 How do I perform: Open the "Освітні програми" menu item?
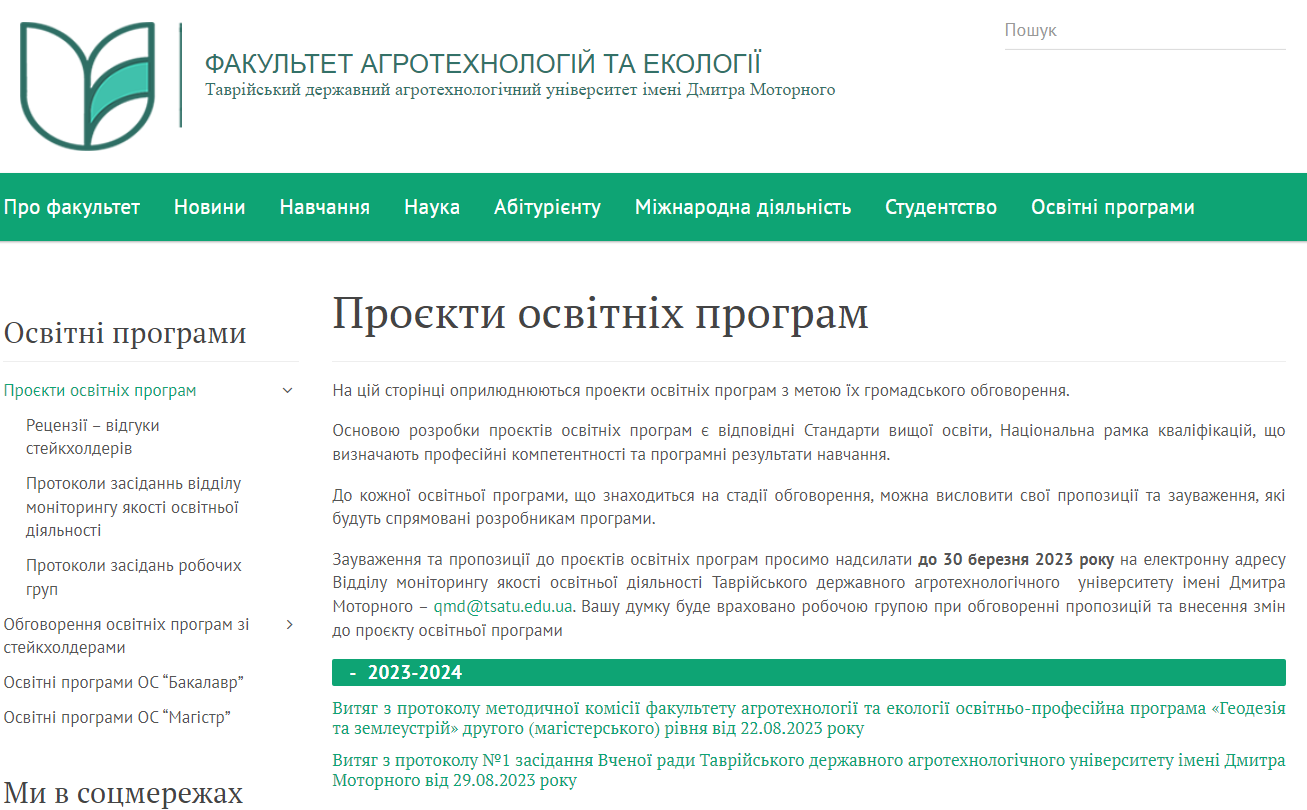click(1111, 207)
